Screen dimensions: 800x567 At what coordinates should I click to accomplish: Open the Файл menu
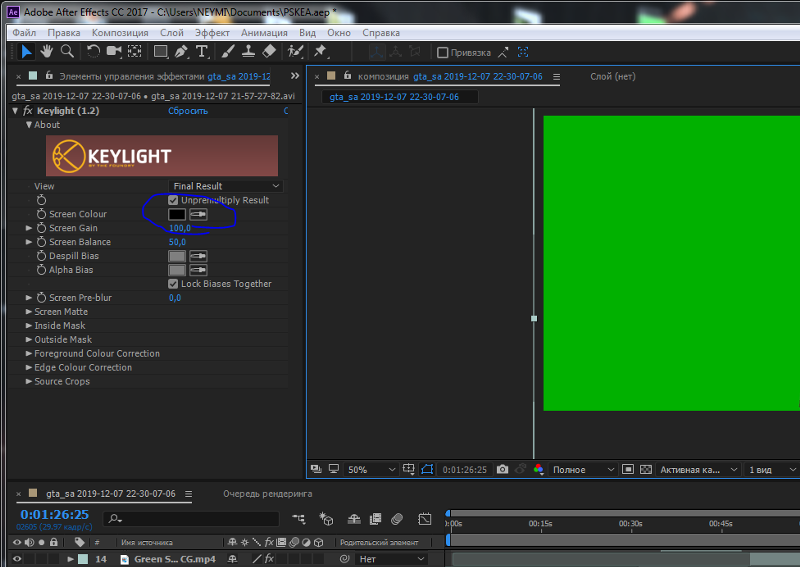click(x=24, y=33)
